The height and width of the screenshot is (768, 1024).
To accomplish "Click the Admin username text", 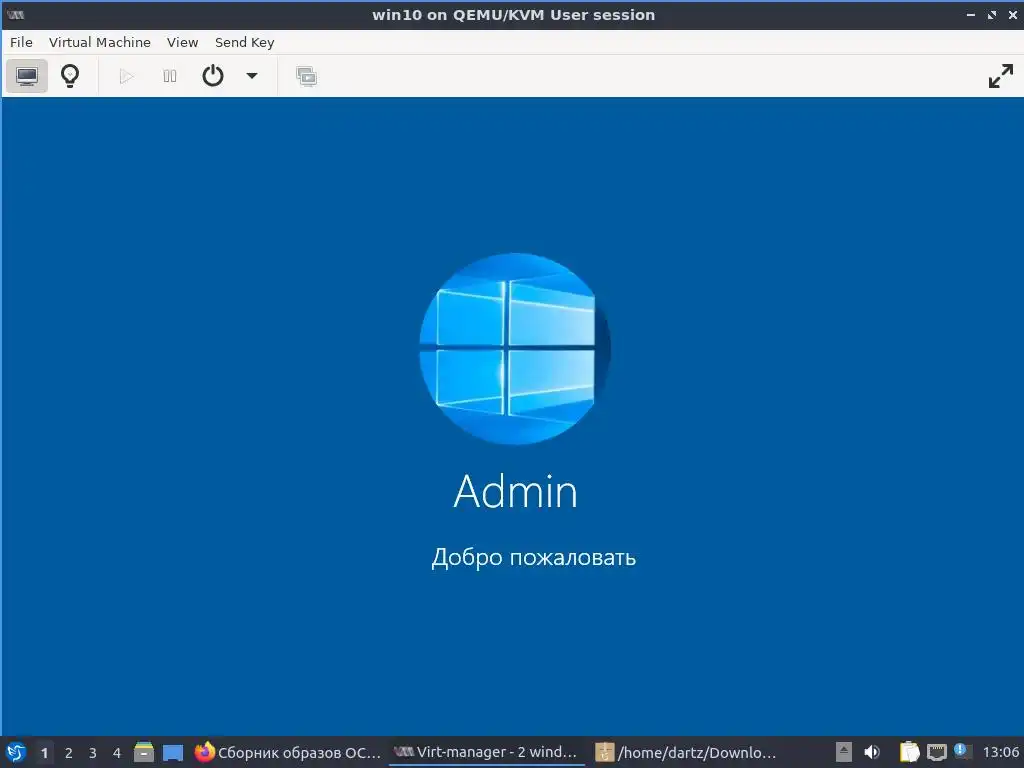I will point(515,491).
